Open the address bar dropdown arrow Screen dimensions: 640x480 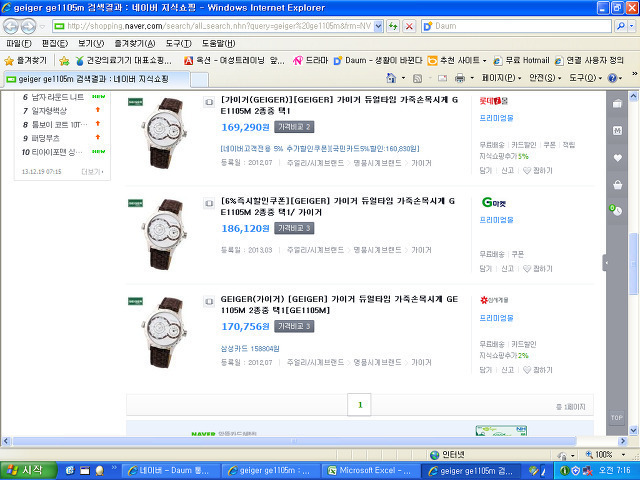[378, 26]
